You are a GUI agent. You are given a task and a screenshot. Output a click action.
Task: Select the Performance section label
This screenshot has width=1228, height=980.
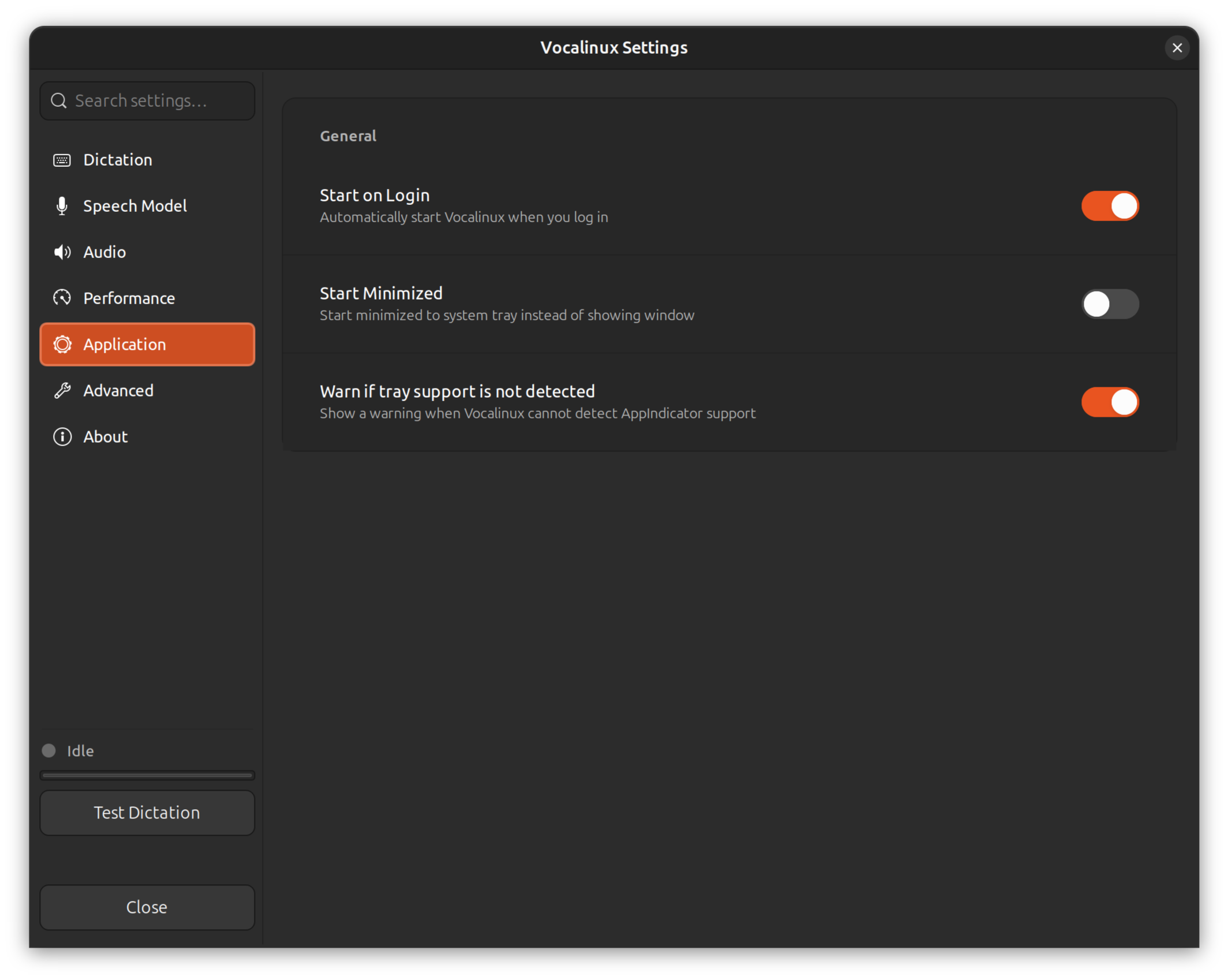129,298
